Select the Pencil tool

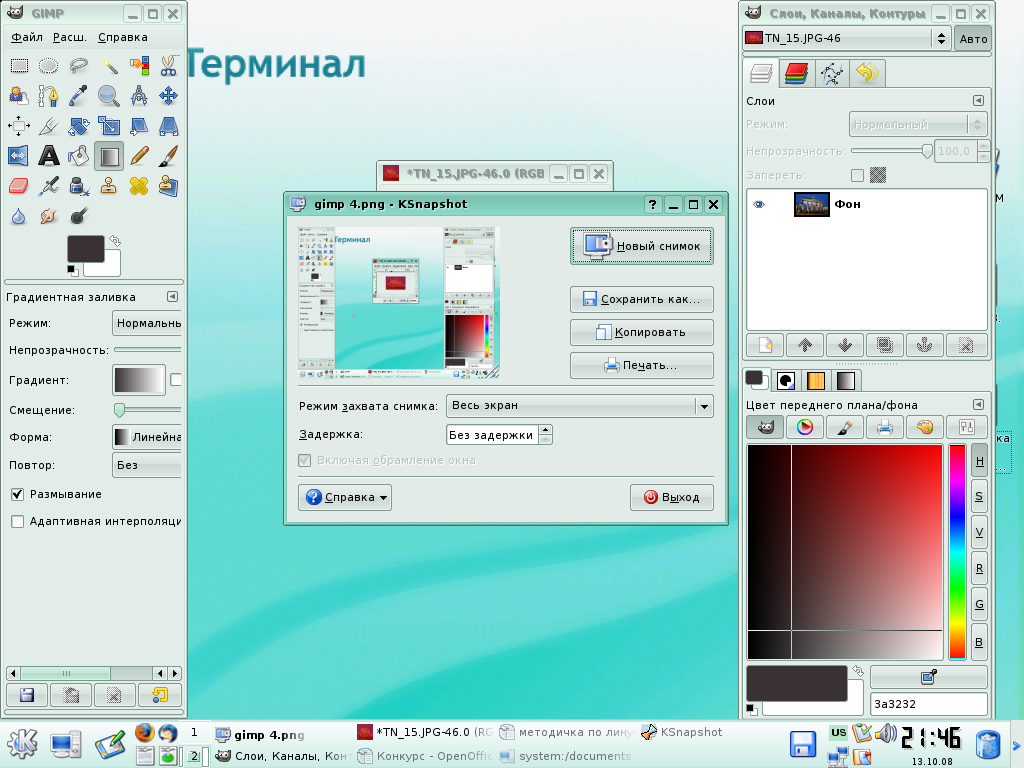click(138, 156)
